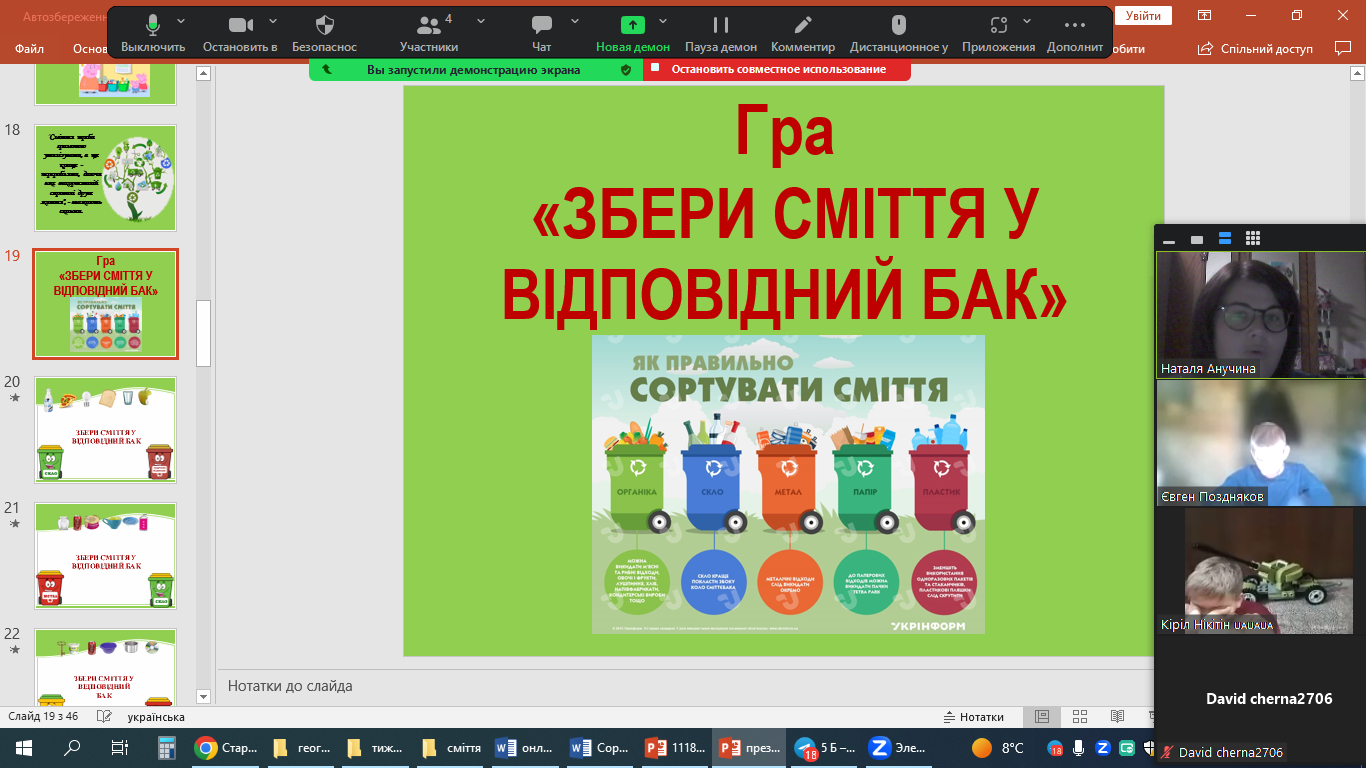Viewport: 1366px width, 768px height.
Task: Select Кіріл Нікітін video tile
Action: click(1261, 570)
